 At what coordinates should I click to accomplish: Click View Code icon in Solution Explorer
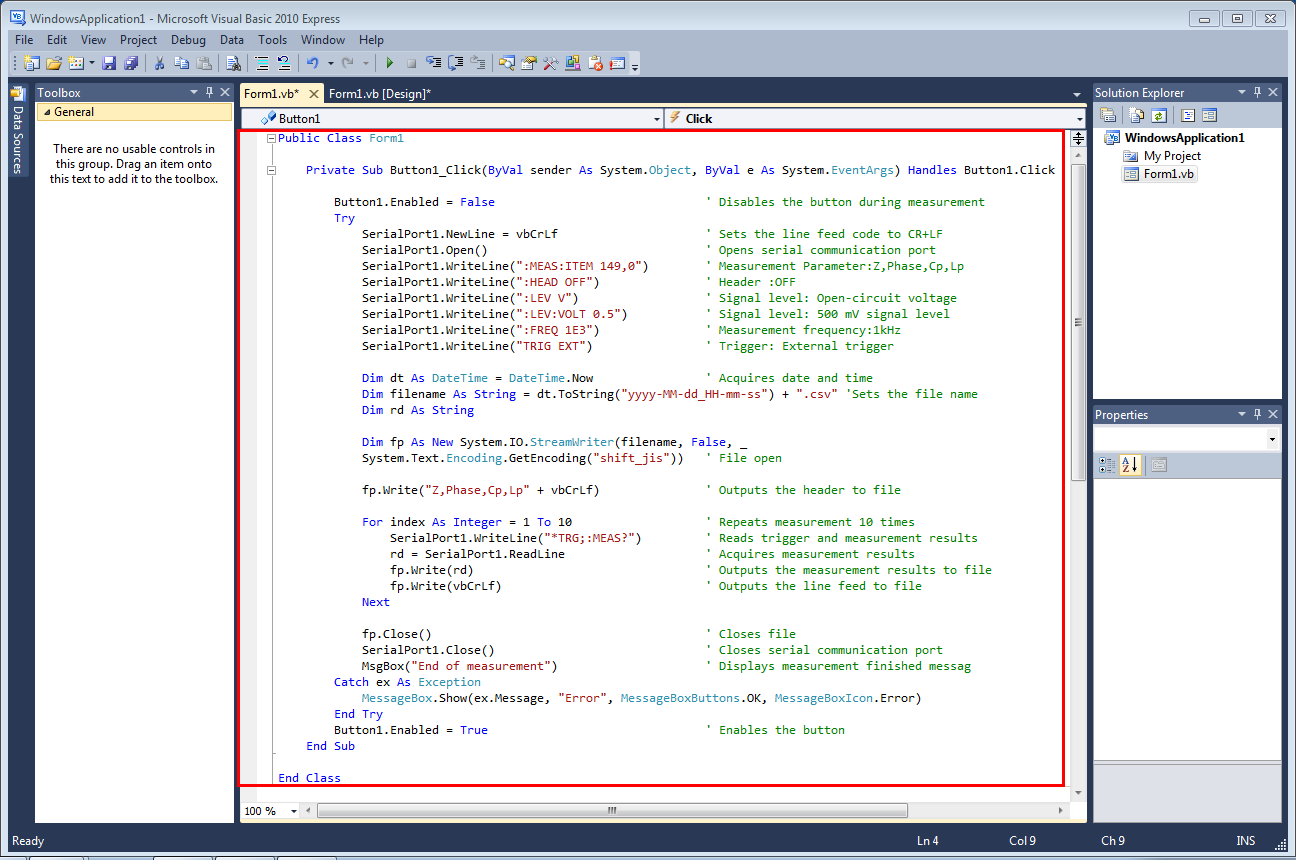1187,115
